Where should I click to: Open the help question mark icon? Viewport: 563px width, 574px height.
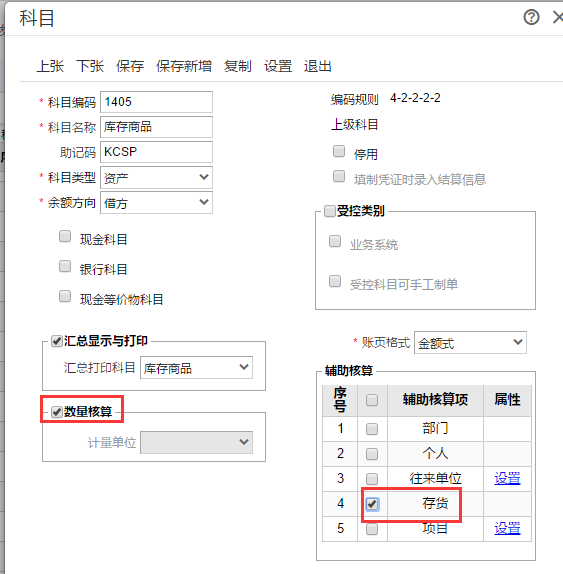click(531, 17)
